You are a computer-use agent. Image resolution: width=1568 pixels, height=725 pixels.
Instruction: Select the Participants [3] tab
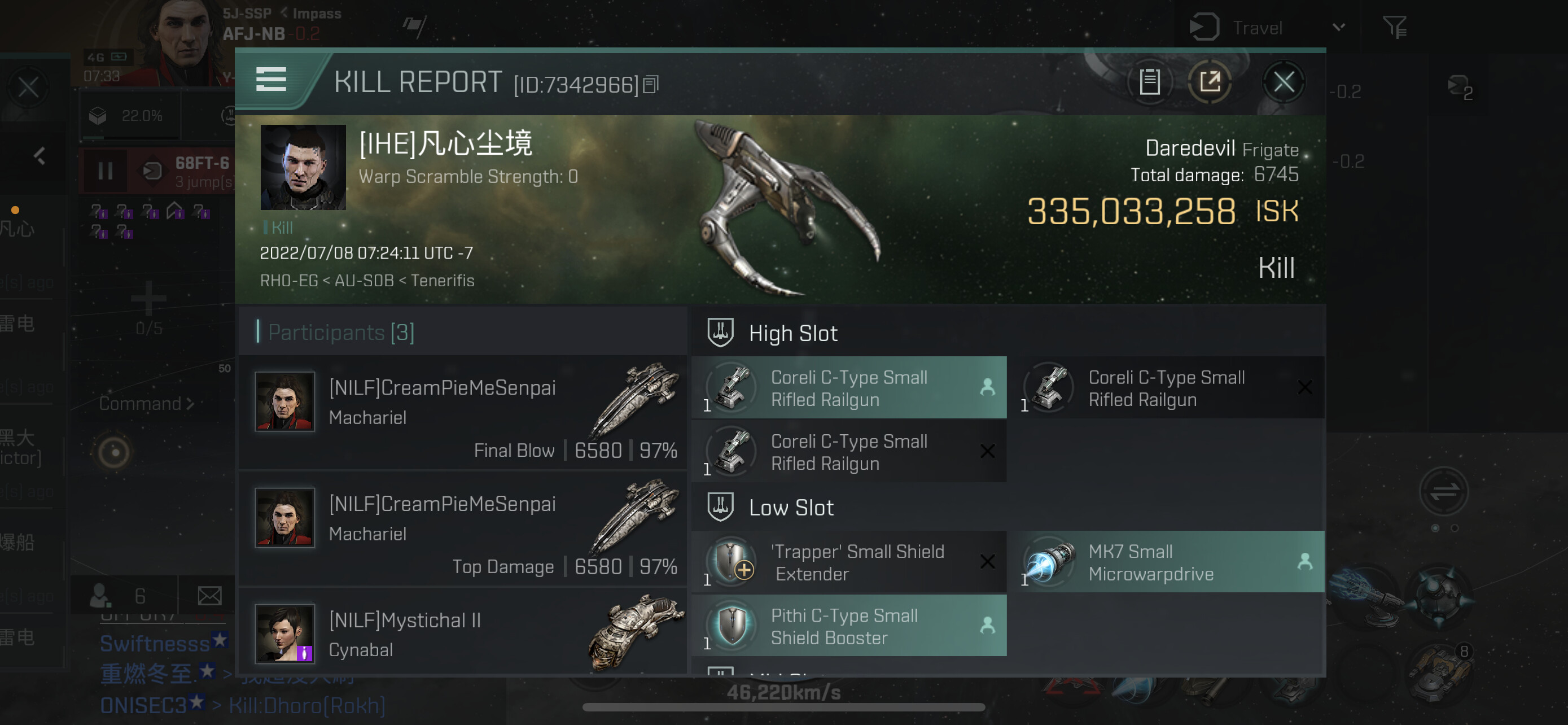(341, 333)
